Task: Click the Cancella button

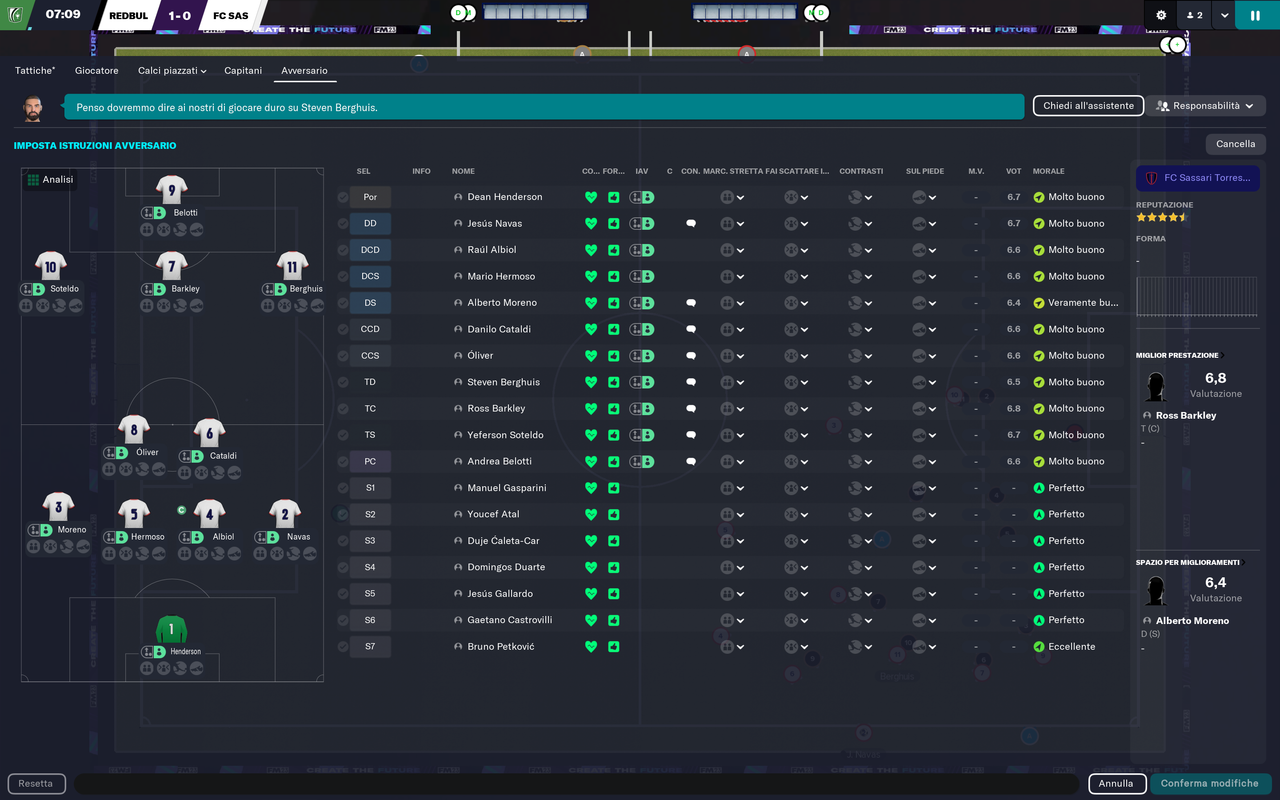Action: (1235, 144)
